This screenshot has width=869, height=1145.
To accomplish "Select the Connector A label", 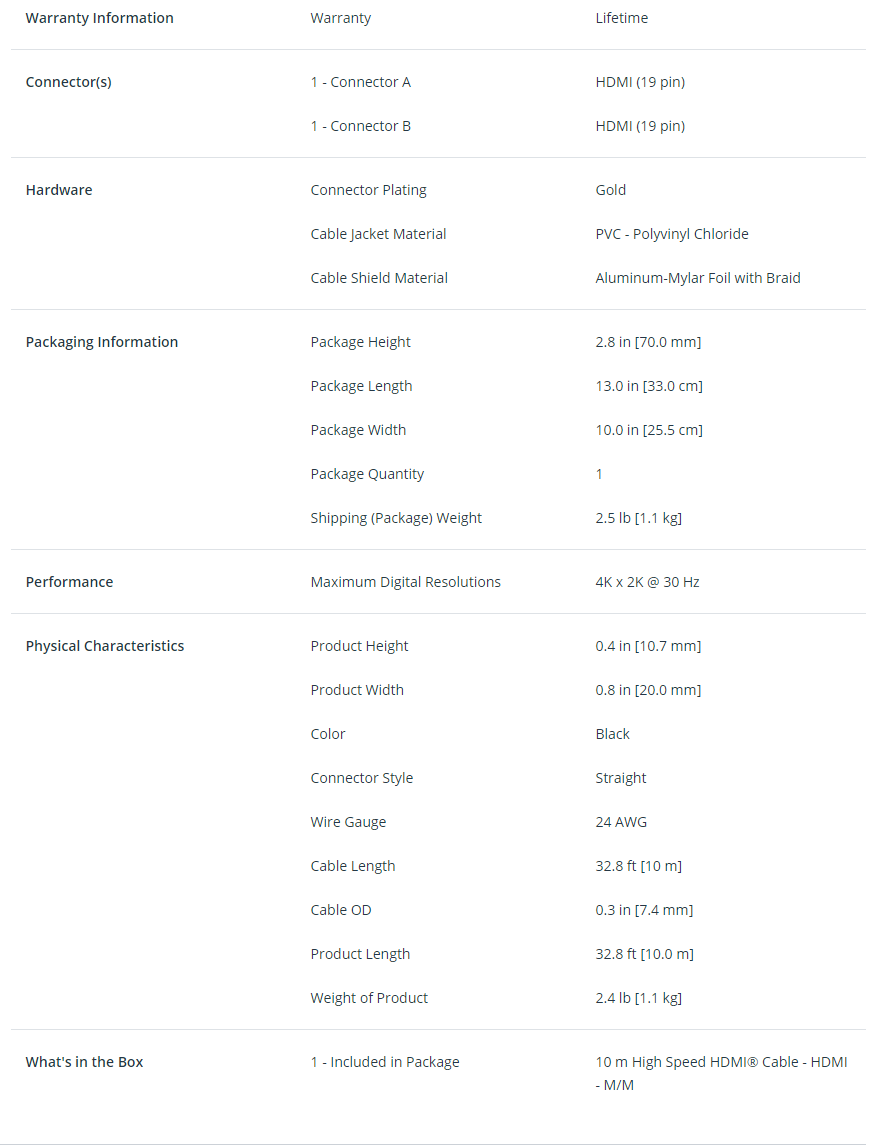I will point(360,82).
